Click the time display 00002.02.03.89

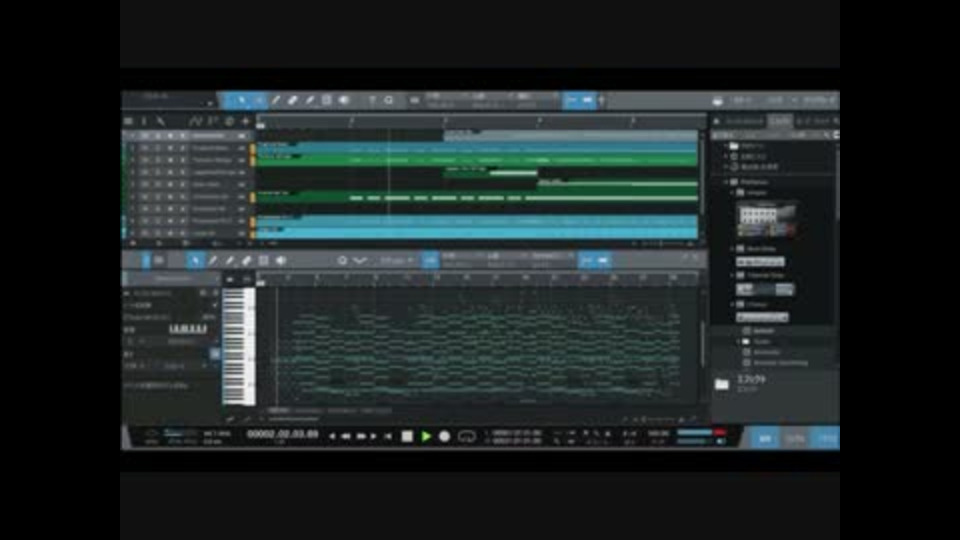[282, 434]
